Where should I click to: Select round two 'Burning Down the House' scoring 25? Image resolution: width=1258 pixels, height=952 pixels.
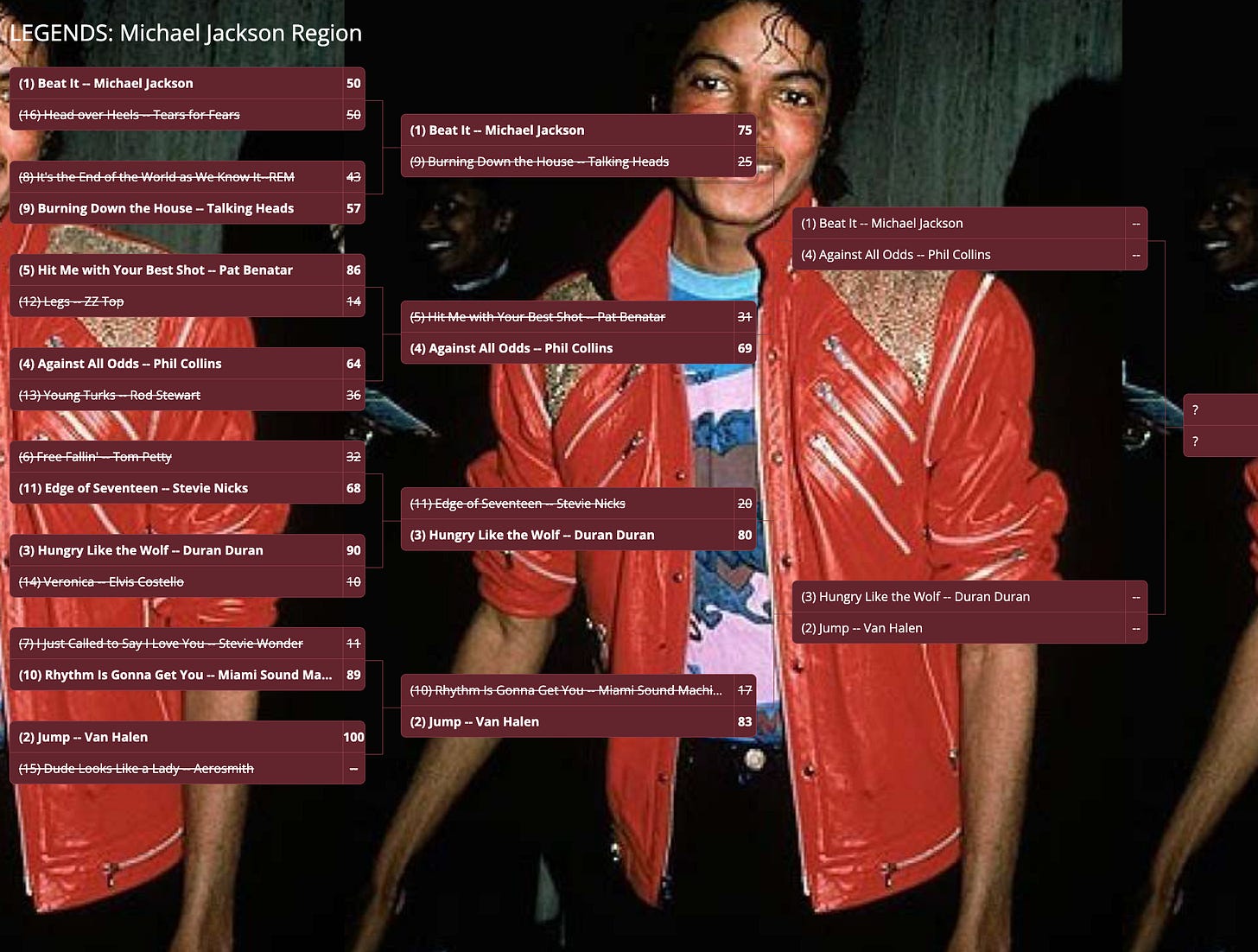579,162
